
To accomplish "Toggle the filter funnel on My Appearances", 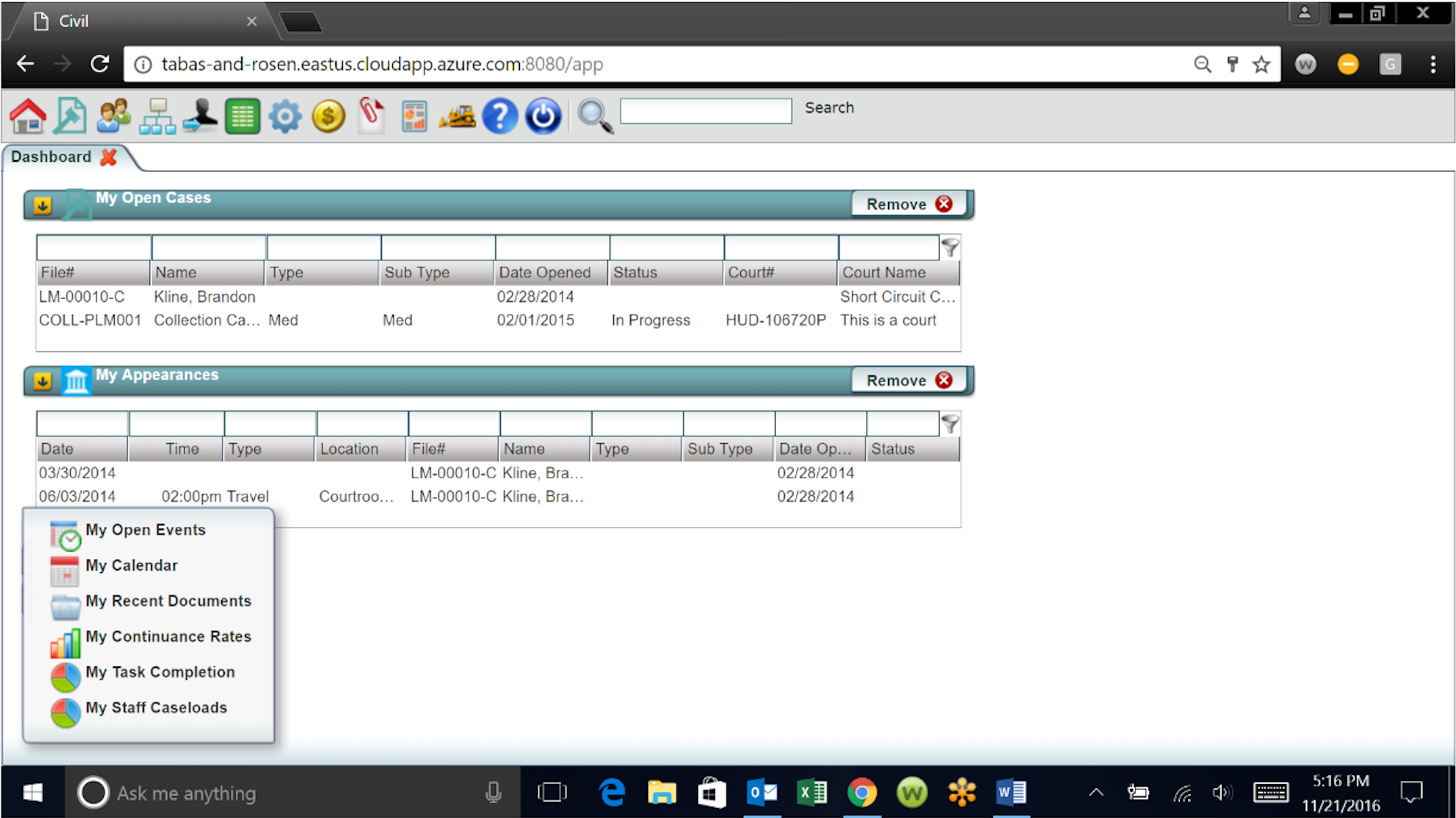I will pos(951,423).
